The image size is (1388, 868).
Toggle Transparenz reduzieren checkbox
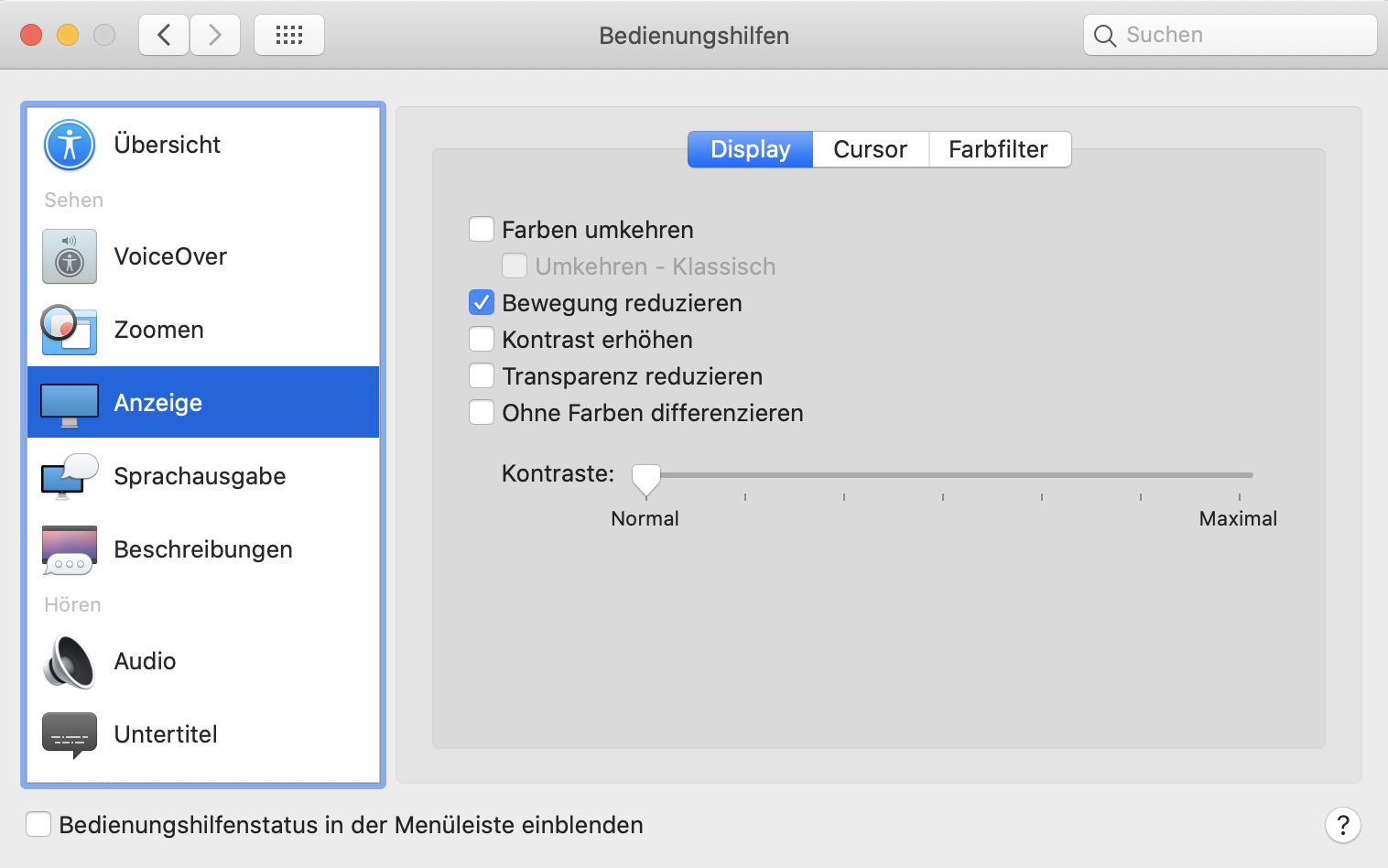coord(482,375)
